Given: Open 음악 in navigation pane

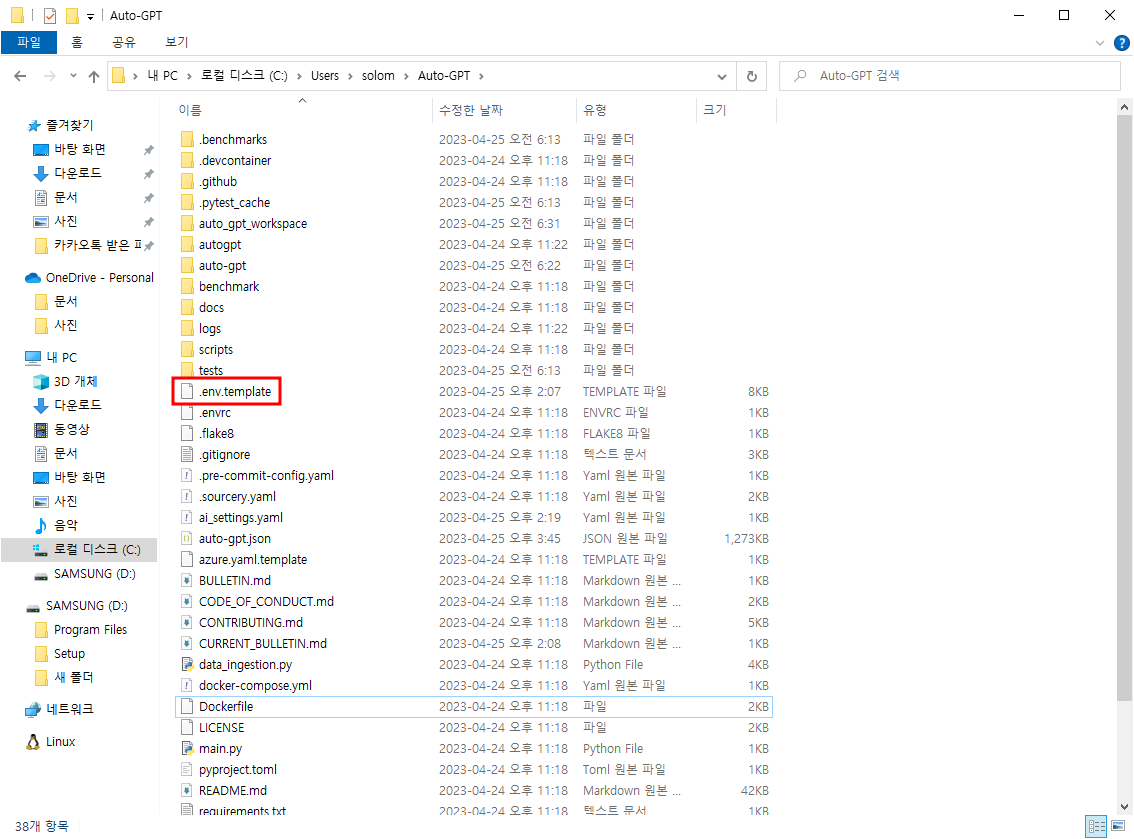Looking at the screenshot, I should 65,525.
